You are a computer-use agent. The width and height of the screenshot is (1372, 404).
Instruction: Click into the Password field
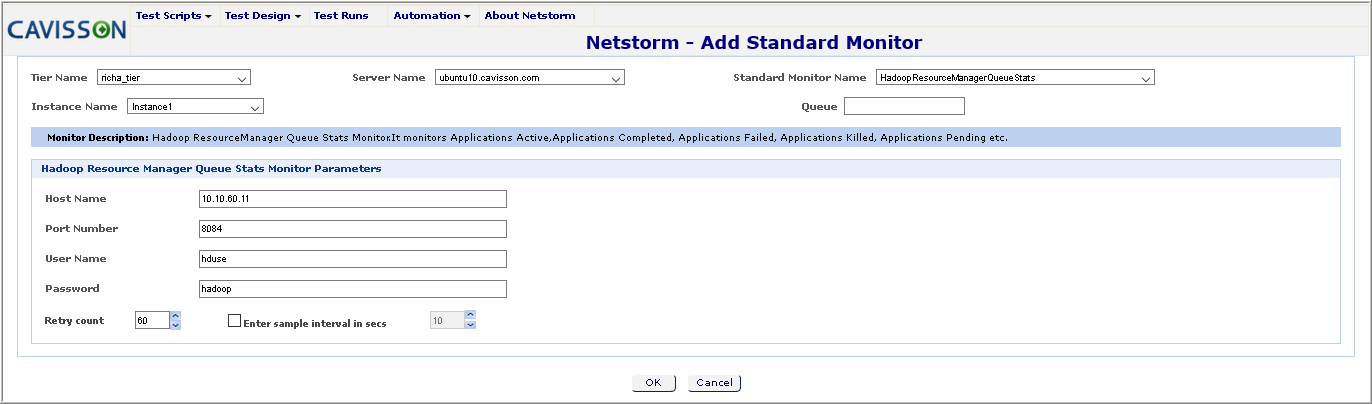(x=353, y=289)
